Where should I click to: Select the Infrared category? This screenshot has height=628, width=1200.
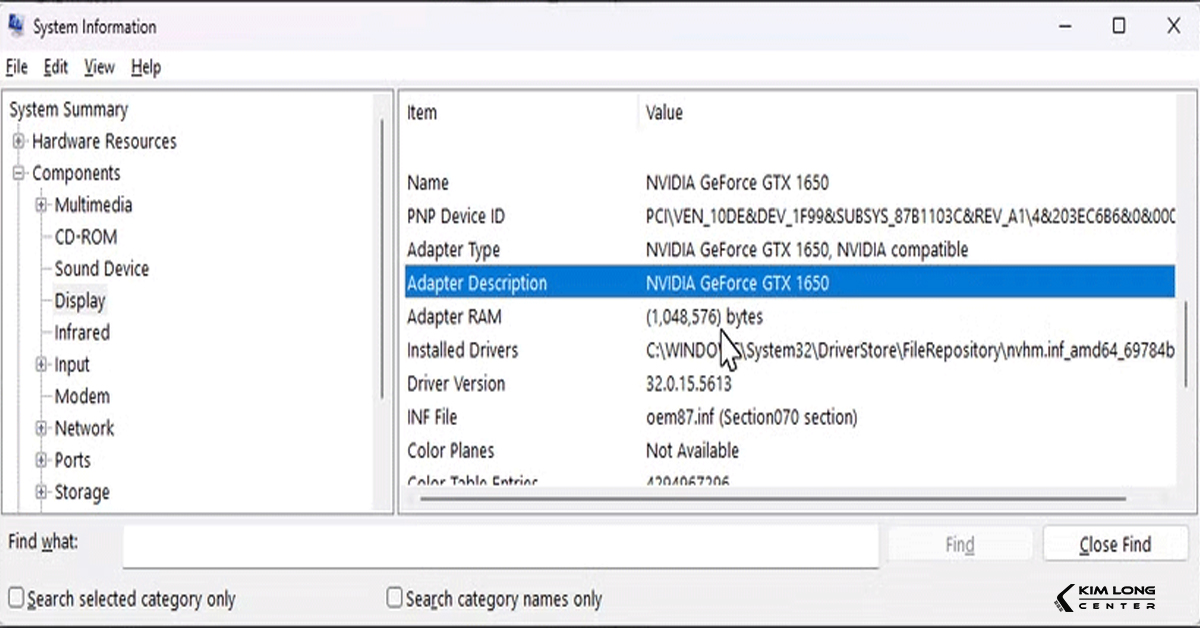coord(81,332)
